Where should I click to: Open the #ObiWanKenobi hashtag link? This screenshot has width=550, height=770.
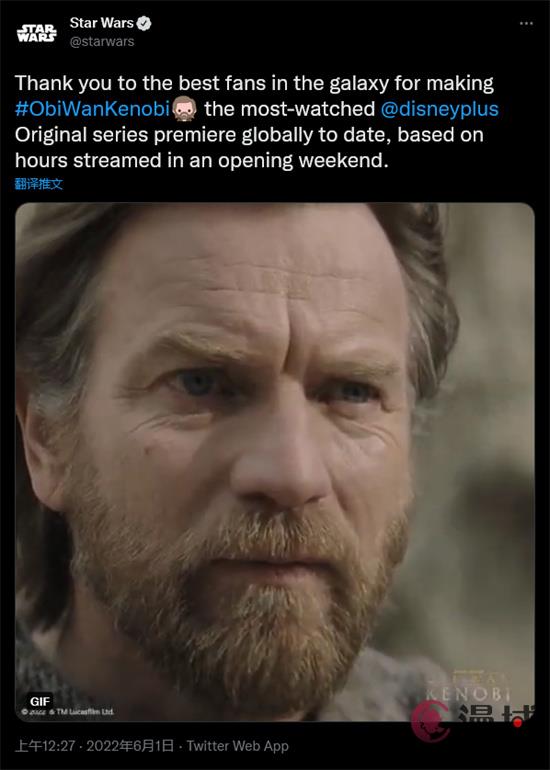click(92, 109)
